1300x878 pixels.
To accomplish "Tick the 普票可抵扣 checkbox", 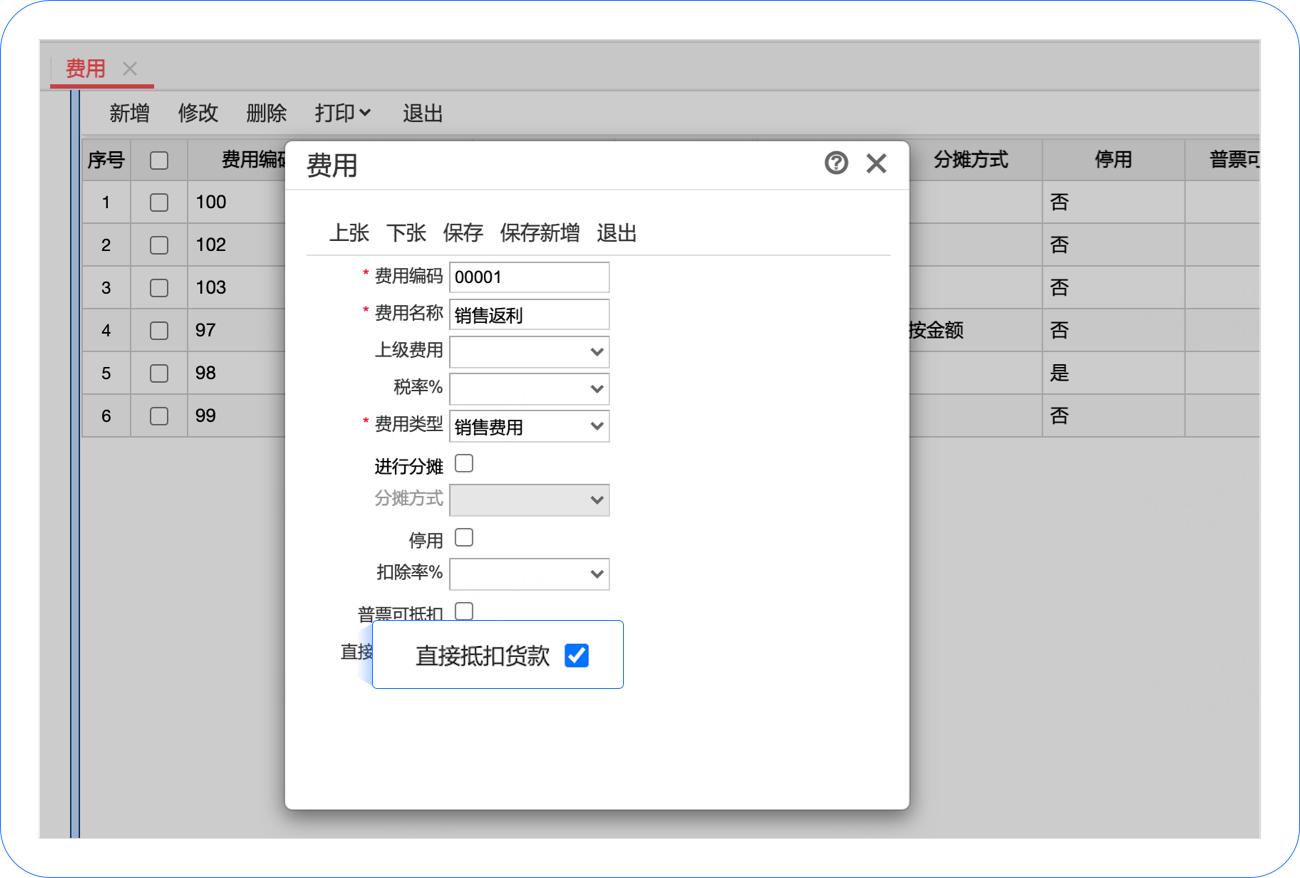I will [x=464, y=610].
